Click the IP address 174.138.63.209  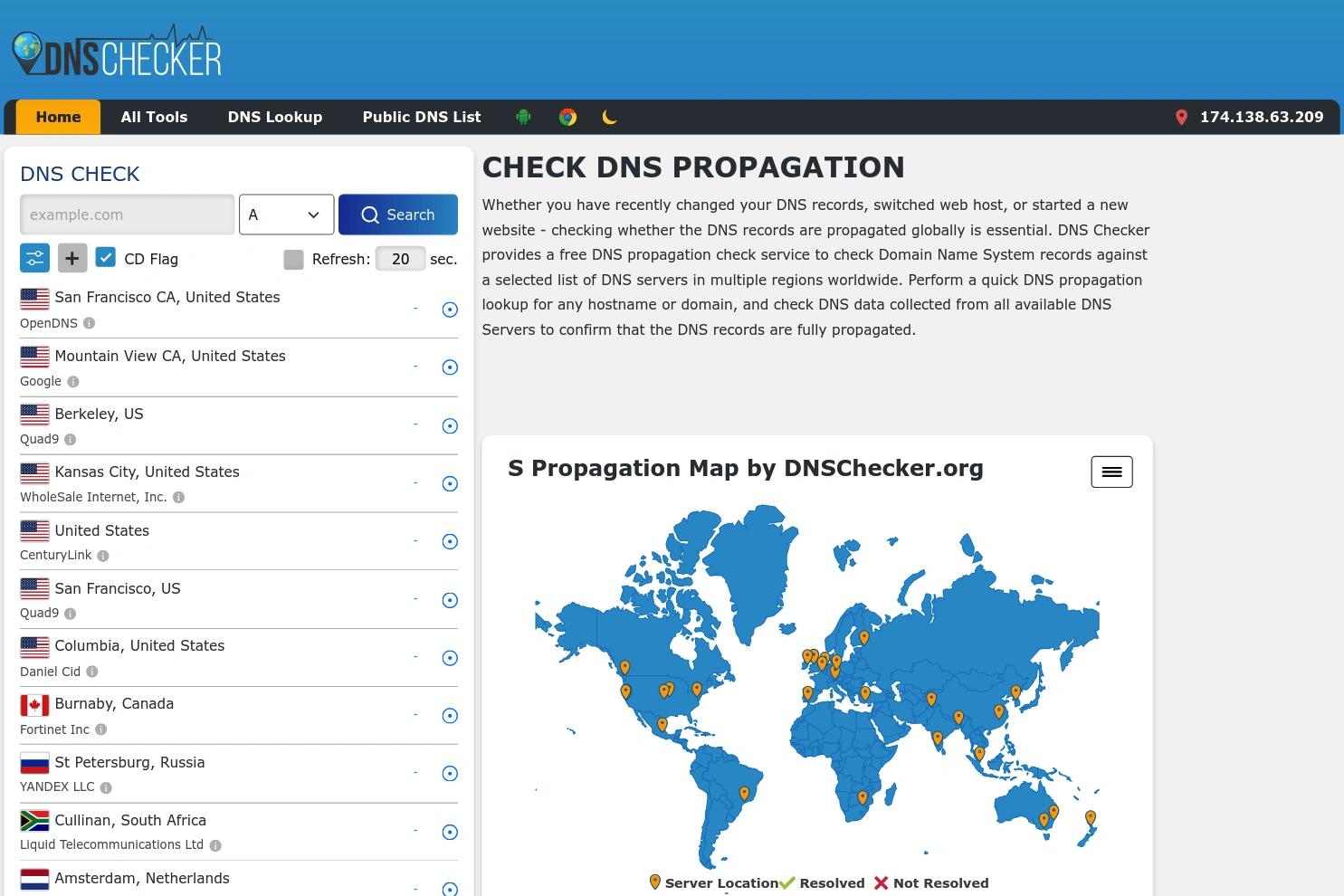click(x=1262, y=117)
